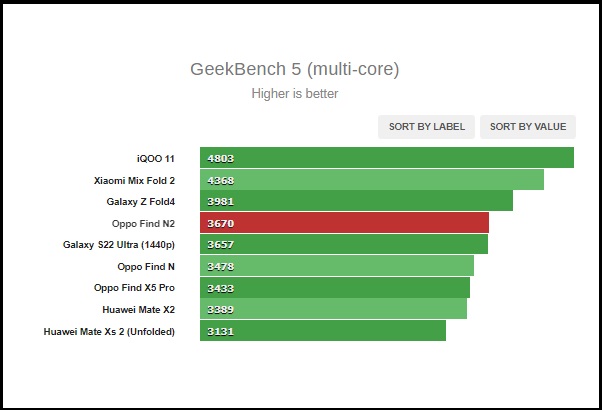Viewport: 602px width, 410px height.
Task: Click the Galaxy Z Fold4 label
Action: 139,201
